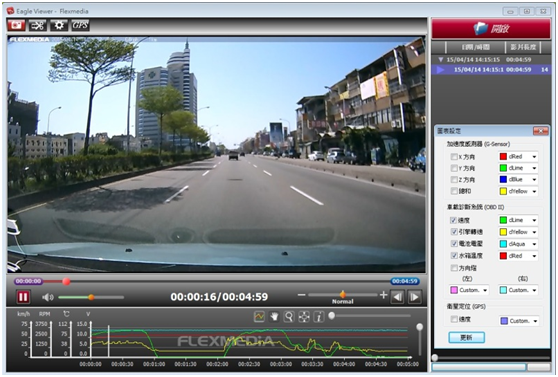Uncheck the 水箱溫度 checkbox
The width and height of the screenshot is (558, 377).
[x=454, y=256]
